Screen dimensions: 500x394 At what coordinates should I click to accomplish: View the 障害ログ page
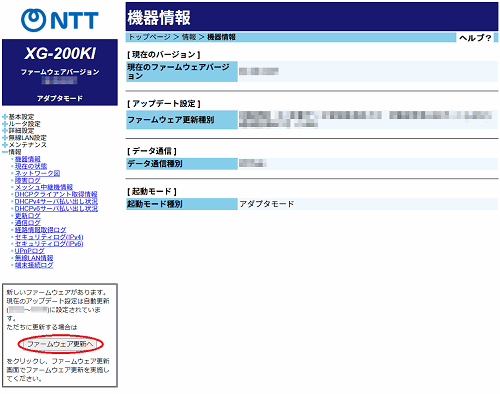pyautogui.click(x=28, y=180)
